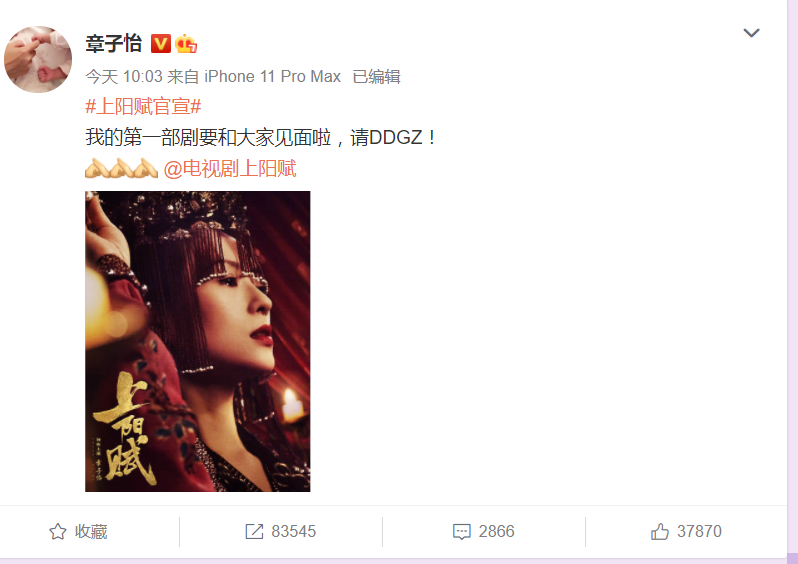Click the thumbs-up like icon
Screen dimensions: 798x564
click(x=660, y=531)
